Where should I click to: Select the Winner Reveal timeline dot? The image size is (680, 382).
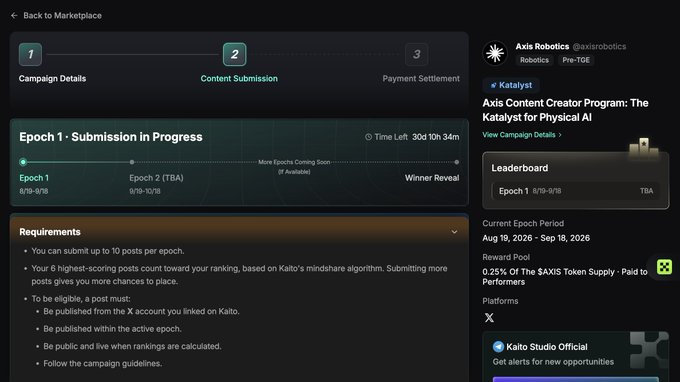tap(457, 162)
